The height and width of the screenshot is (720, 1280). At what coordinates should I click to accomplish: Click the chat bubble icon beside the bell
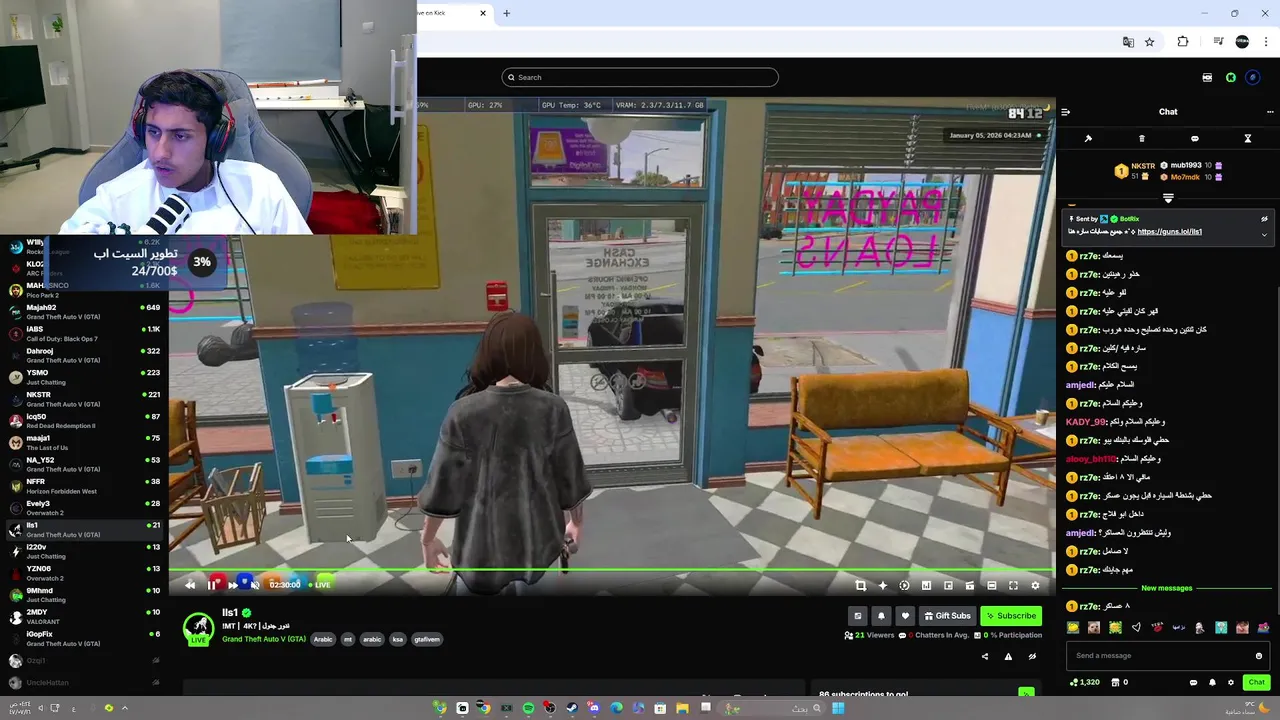(x=1193, y=682)
